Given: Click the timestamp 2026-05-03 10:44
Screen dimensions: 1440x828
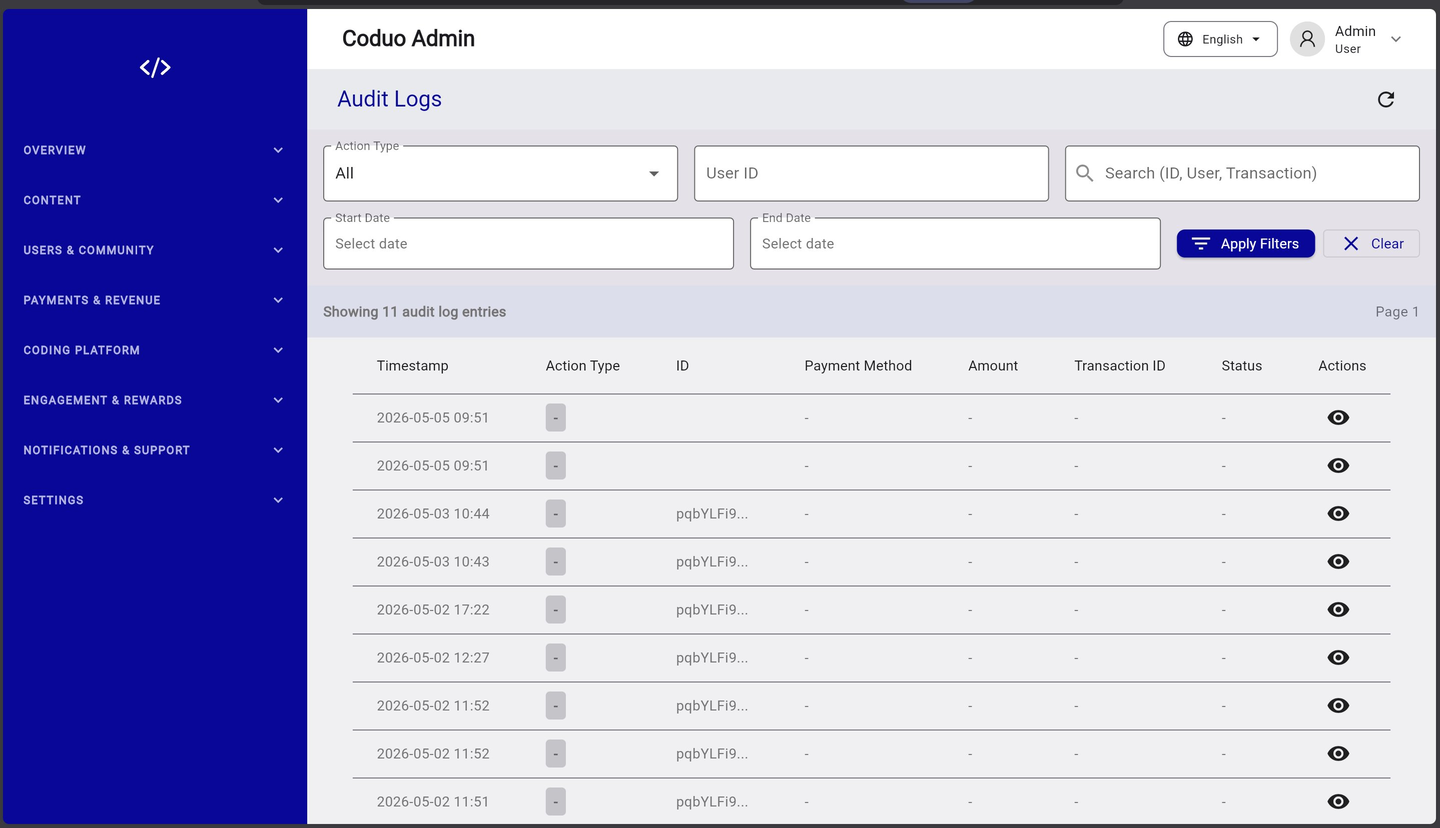Looking at the screenshot, I should coord(433,514).
